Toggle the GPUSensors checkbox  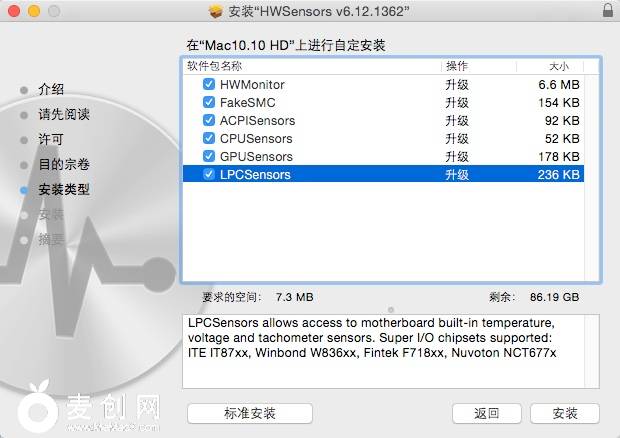(x=209, y=156)
